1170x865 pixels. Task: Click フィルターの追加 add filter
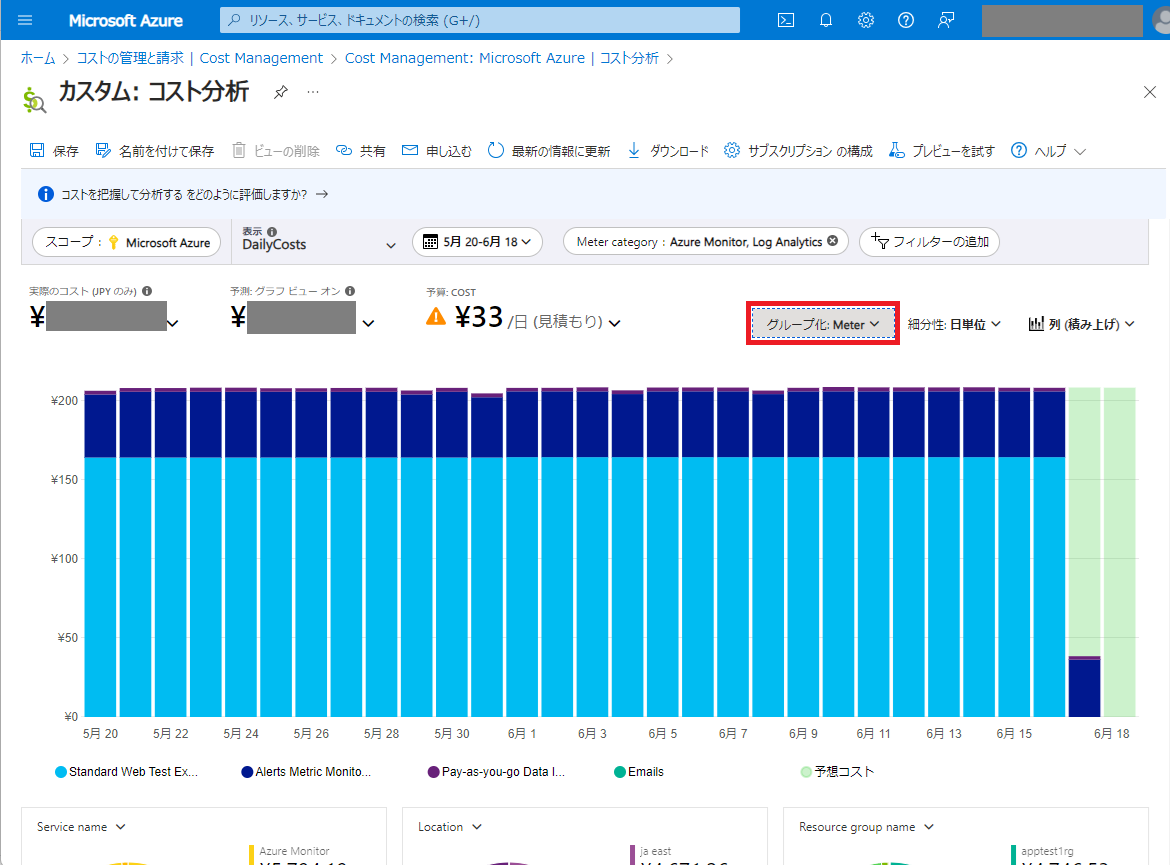(x=929, y=242)
